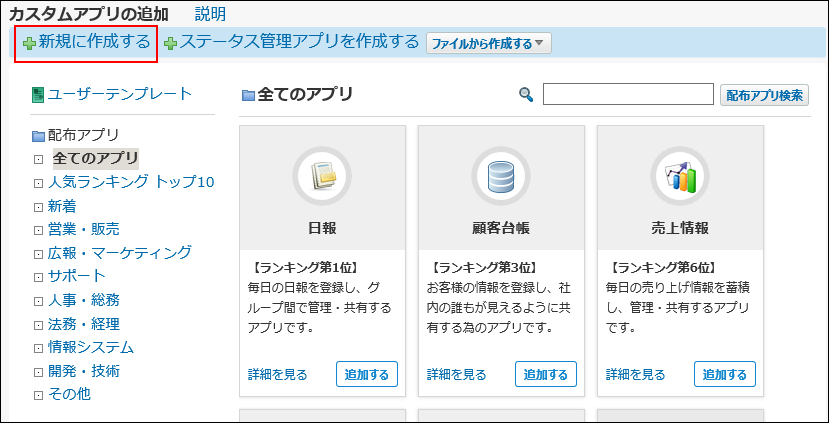Click the 売上情報 chart icon
This screenshot has width=829, height=423.
pyautogui.click(x=679, y=176)
